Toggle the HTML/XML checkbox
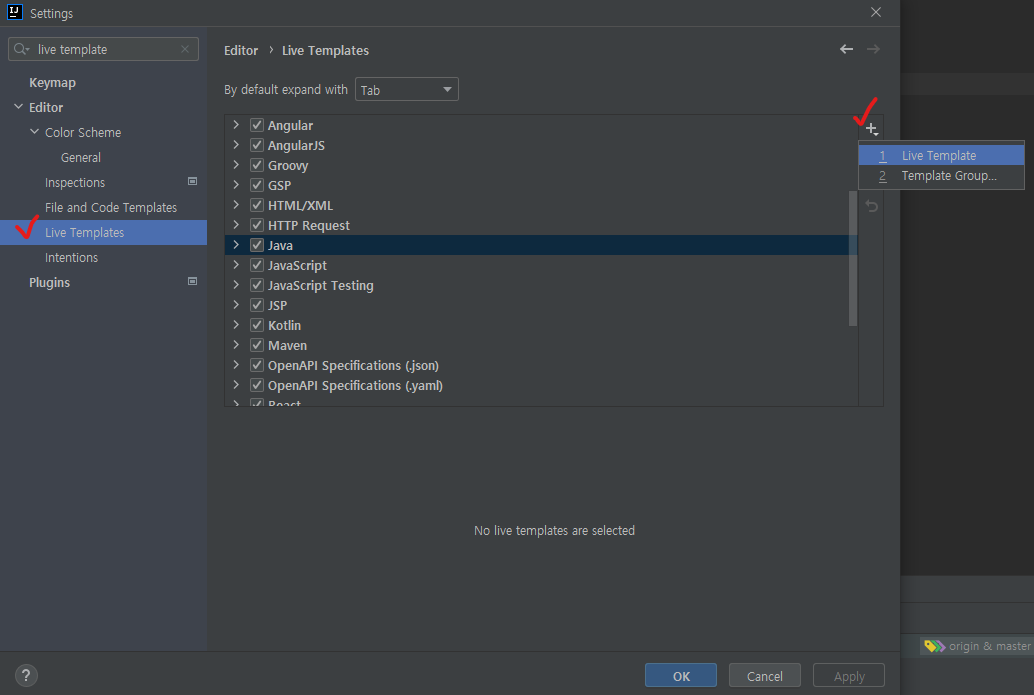 click(257, 205)
